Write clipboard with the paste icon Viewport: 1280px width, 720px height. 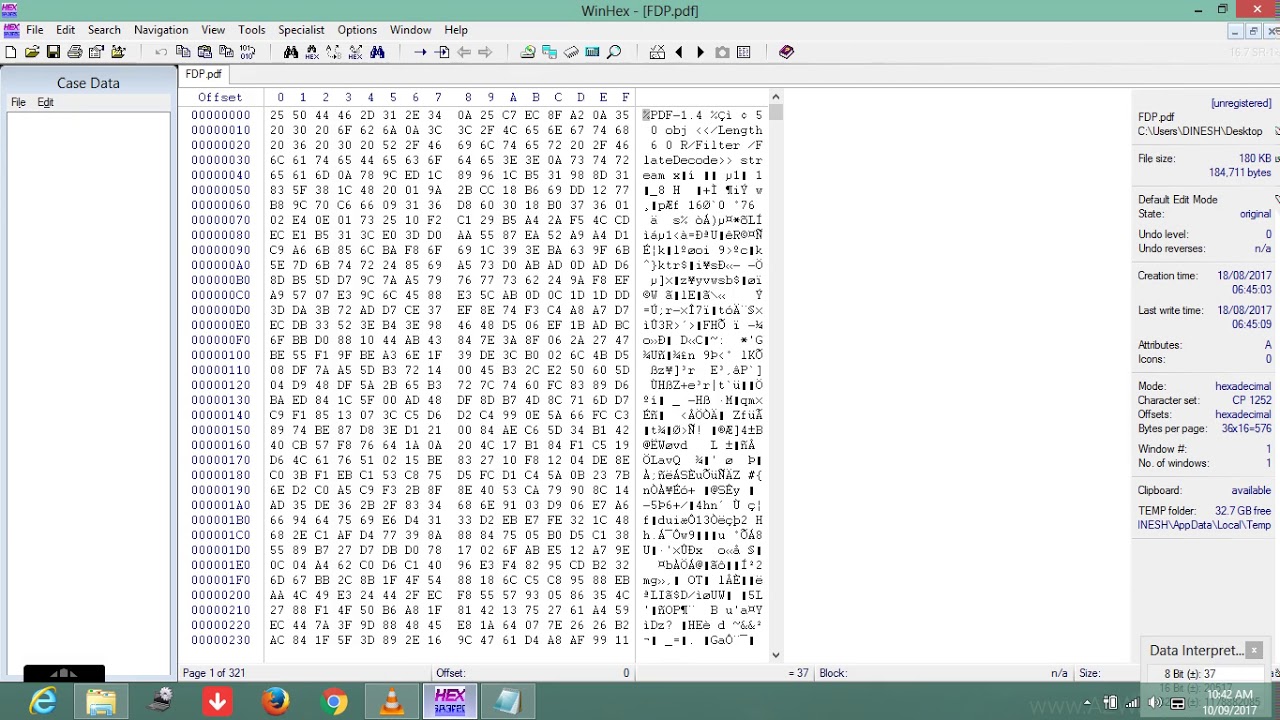(205, 52)
